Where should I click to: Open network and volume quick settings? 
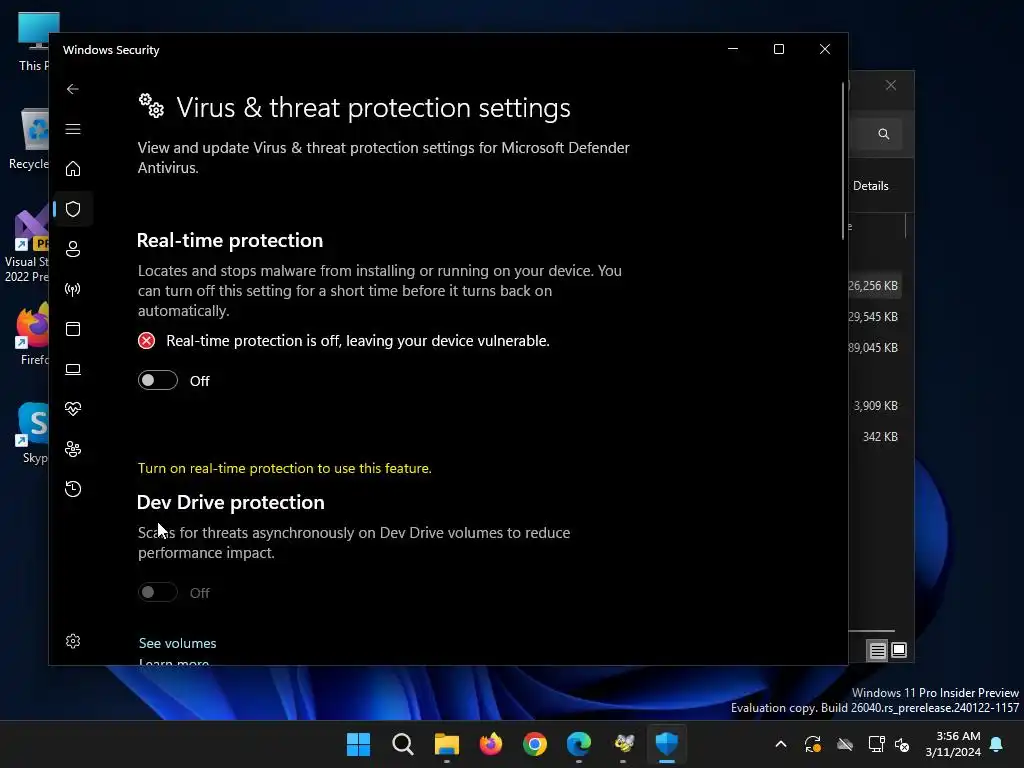click(889, 744)
